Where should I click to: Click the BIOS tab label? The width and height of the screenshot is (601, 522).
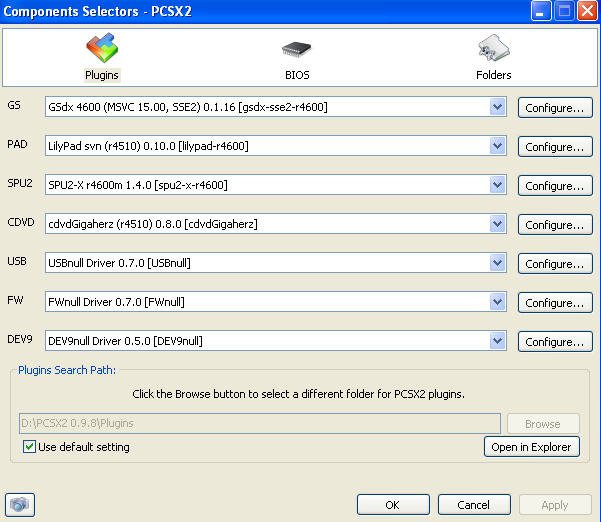297,75
